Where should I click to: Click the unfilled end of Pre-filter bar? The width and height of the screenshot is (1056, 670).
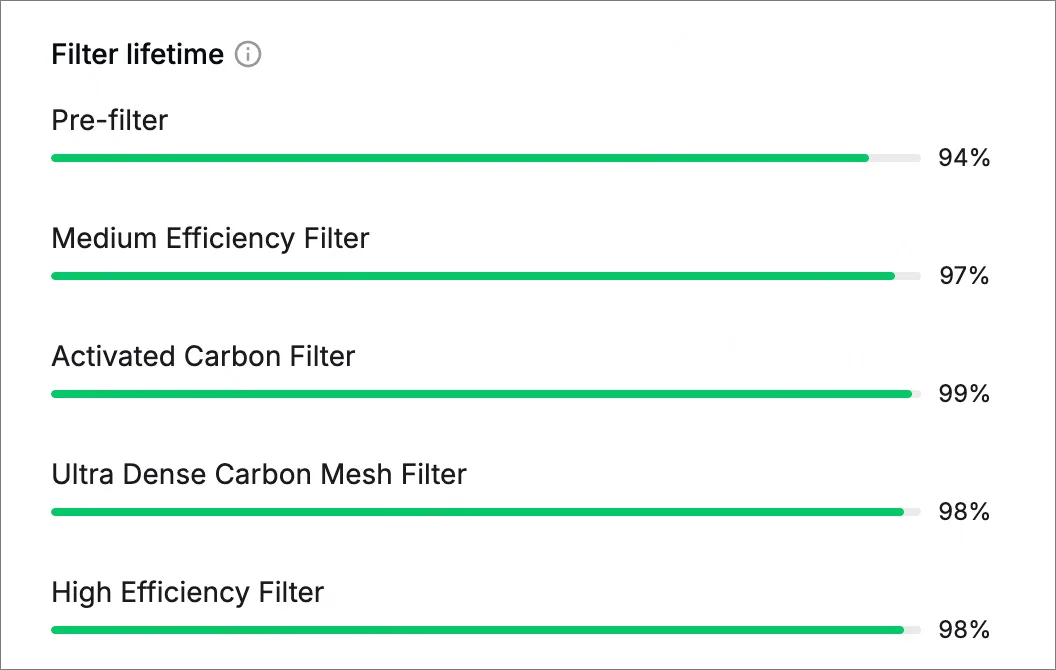[x=895, y=158]
